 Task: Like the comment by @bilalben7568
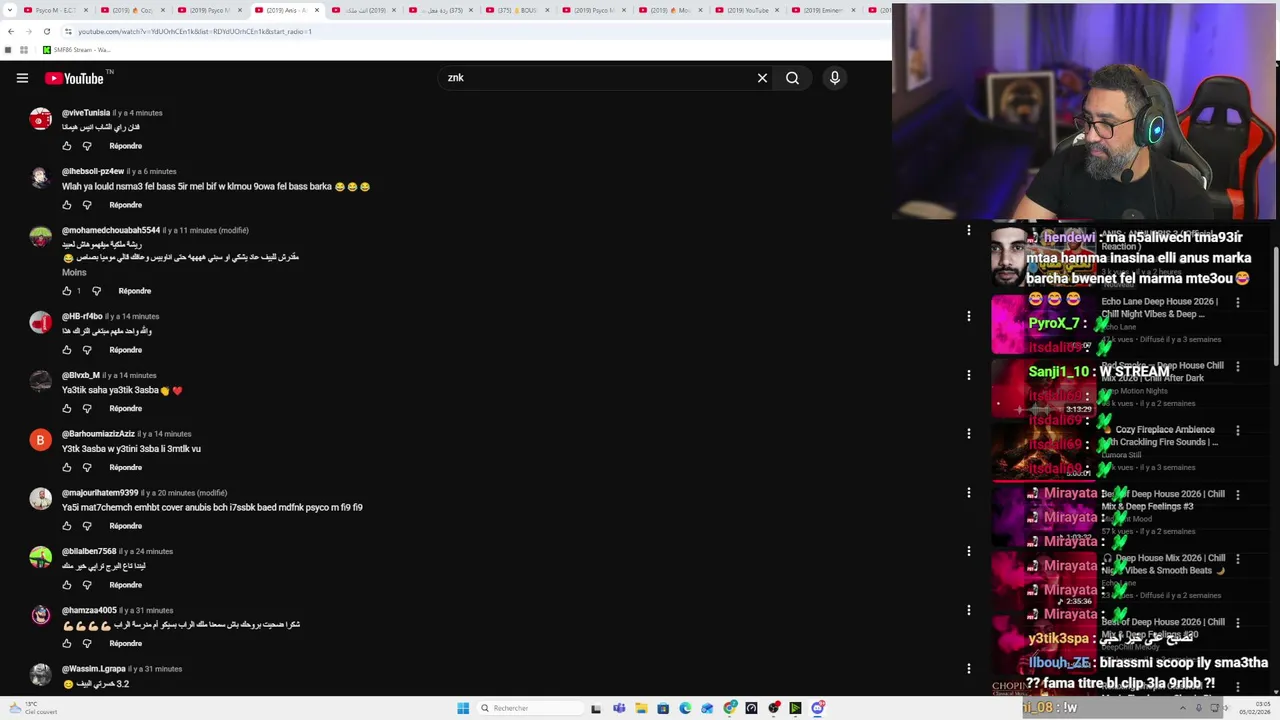(67, 585)
